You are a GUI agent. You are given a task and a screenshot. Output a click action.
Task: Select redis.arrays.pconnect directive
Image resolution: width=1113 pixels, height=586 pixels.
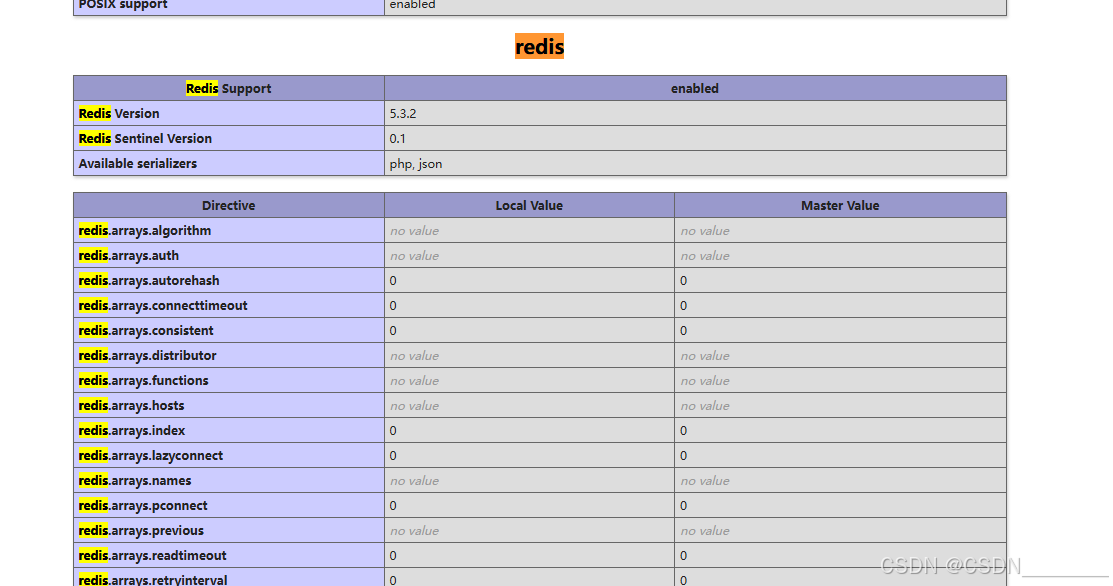point(229,505)
